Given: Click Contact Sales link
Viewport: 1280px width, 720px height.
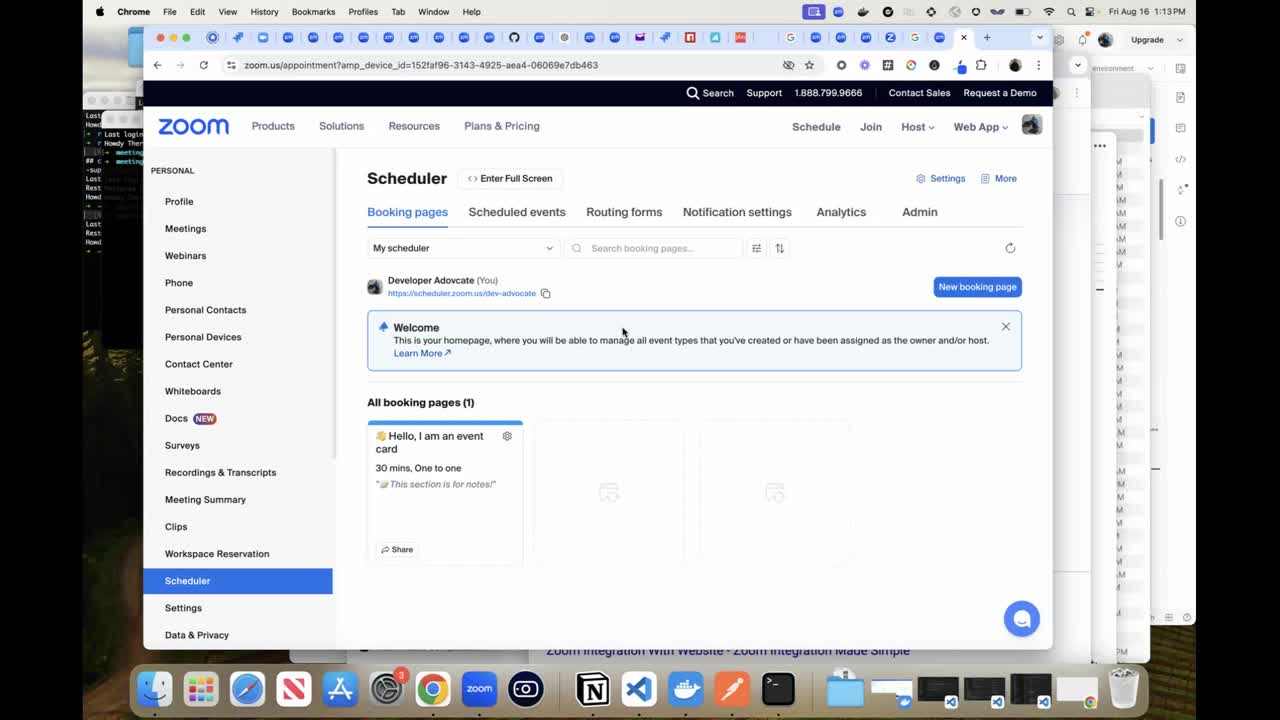Looking at the screenshot, I should (919, 93).
